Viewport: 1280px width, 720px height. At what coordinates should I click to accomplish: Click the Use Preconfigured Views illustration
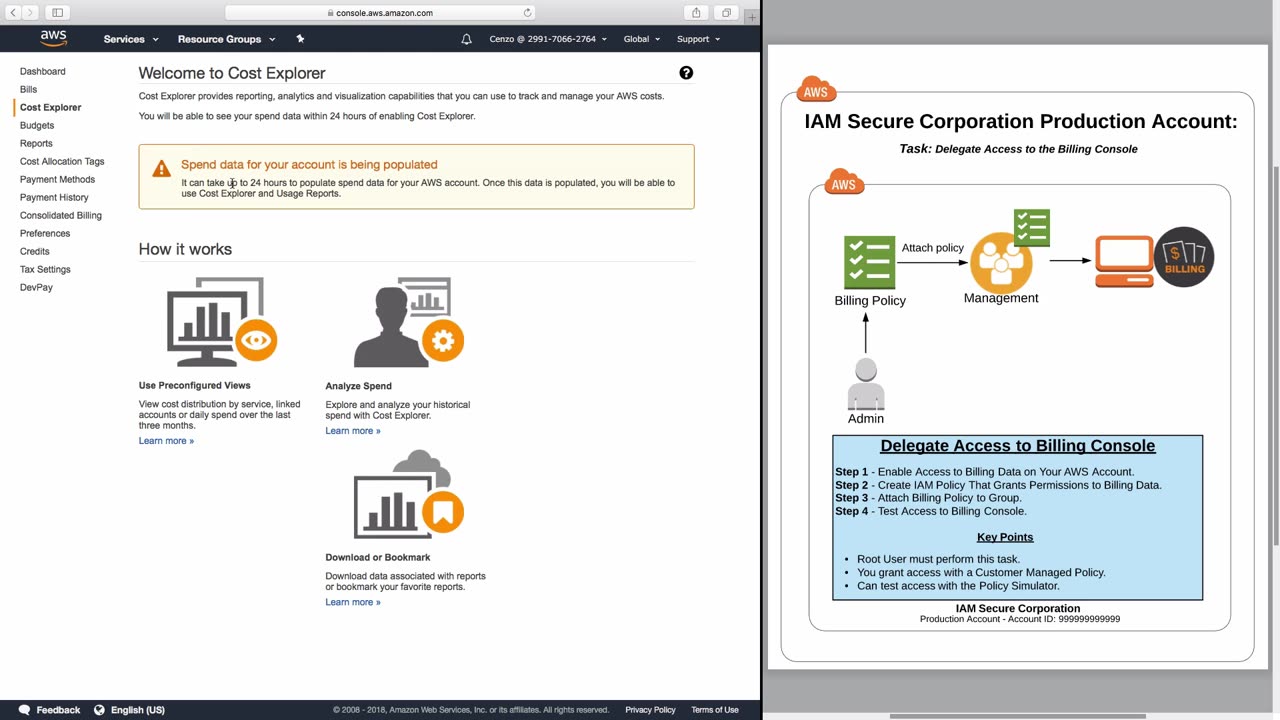tap(221, 322)
